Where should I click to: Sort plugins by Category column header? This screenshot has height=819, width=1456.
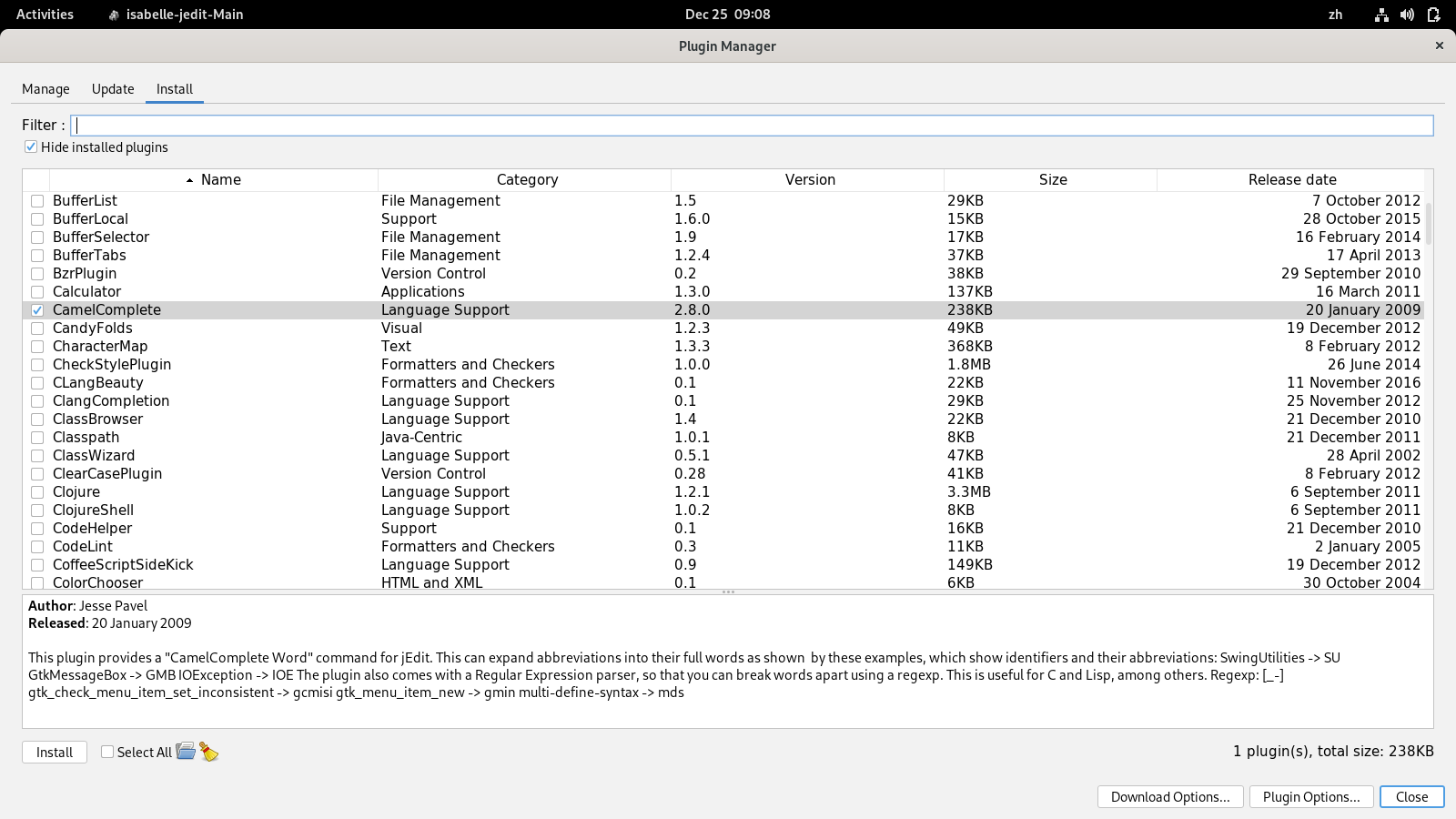point(526,180)
